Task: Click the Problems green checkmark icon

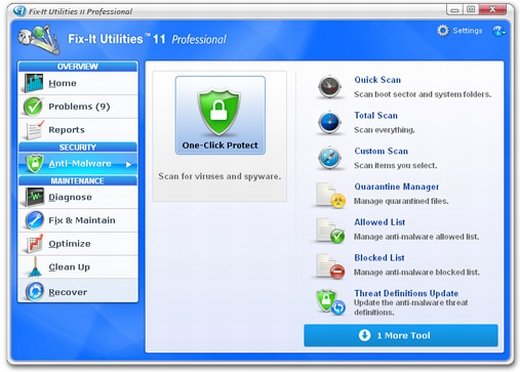Action: [x=33, y=106]
